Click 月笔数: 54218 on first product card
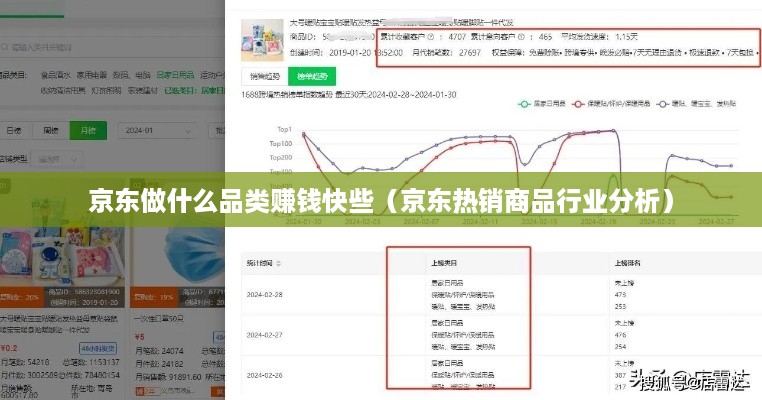 [25, 363]
